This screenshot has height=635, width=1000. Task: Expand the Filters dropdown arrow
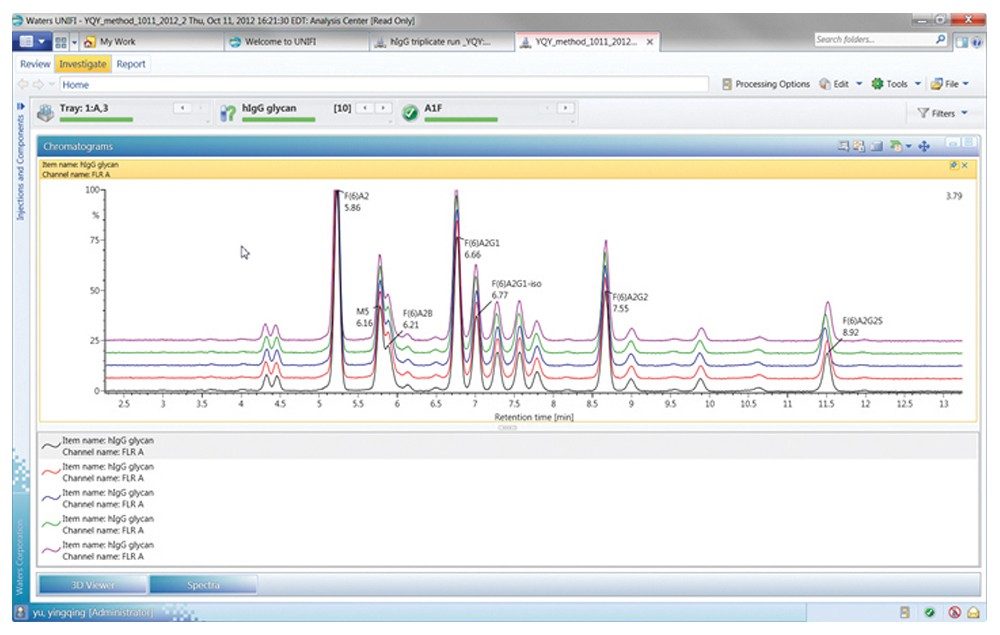tap(964, 113)
